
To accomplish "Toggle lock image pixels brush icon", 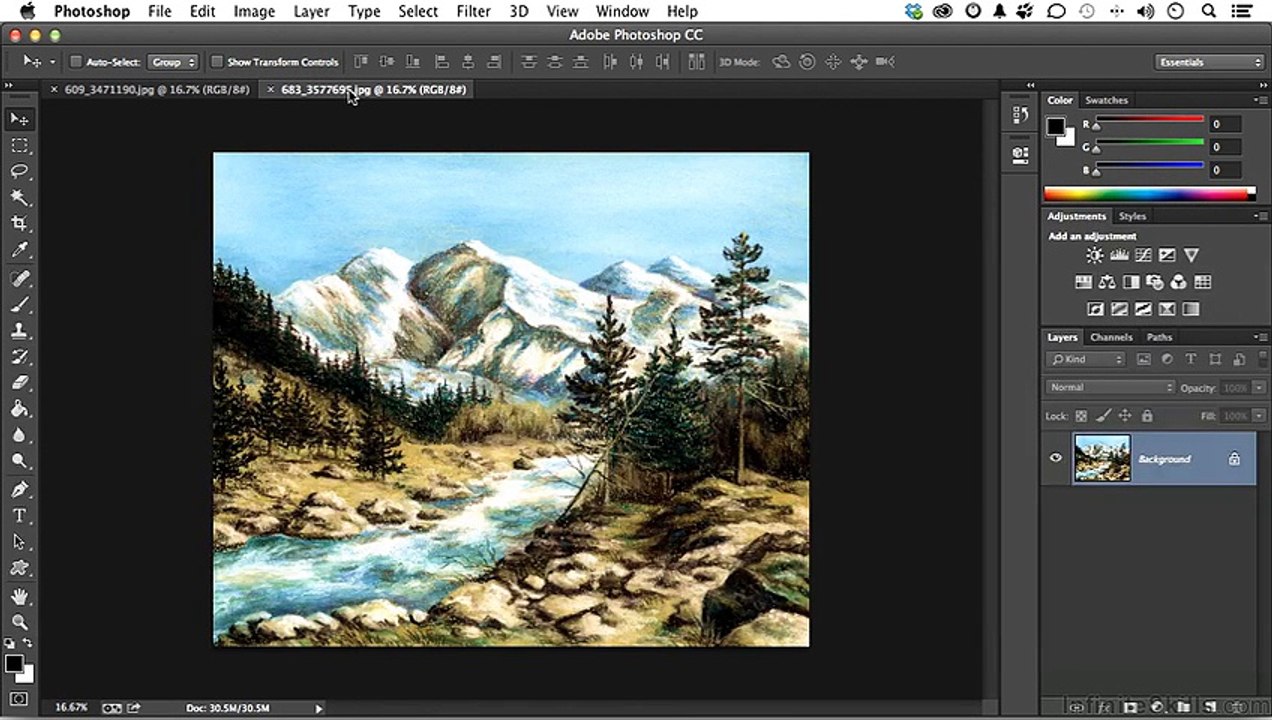I will coord(1103,416).
